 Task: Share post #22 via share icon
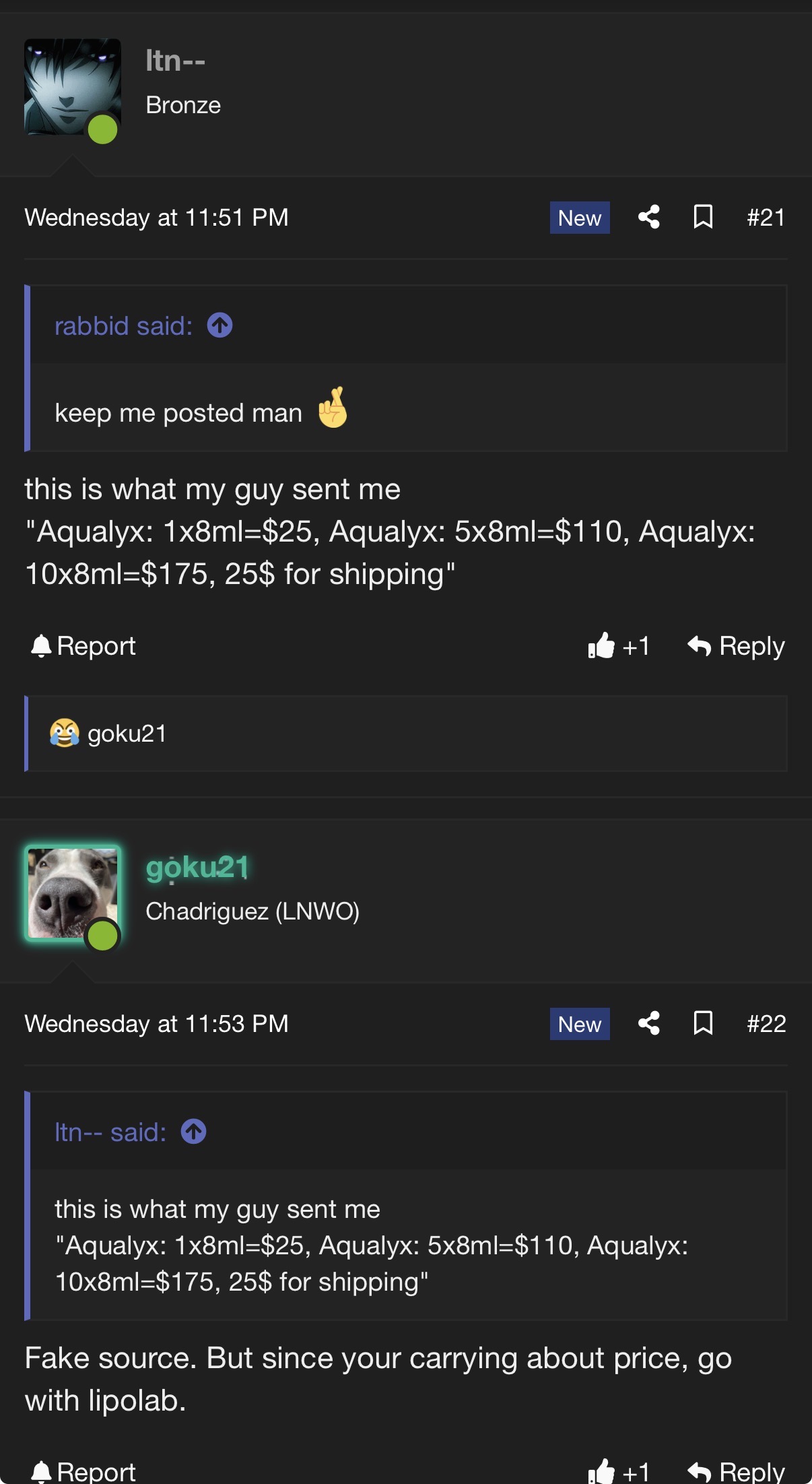649,1023
